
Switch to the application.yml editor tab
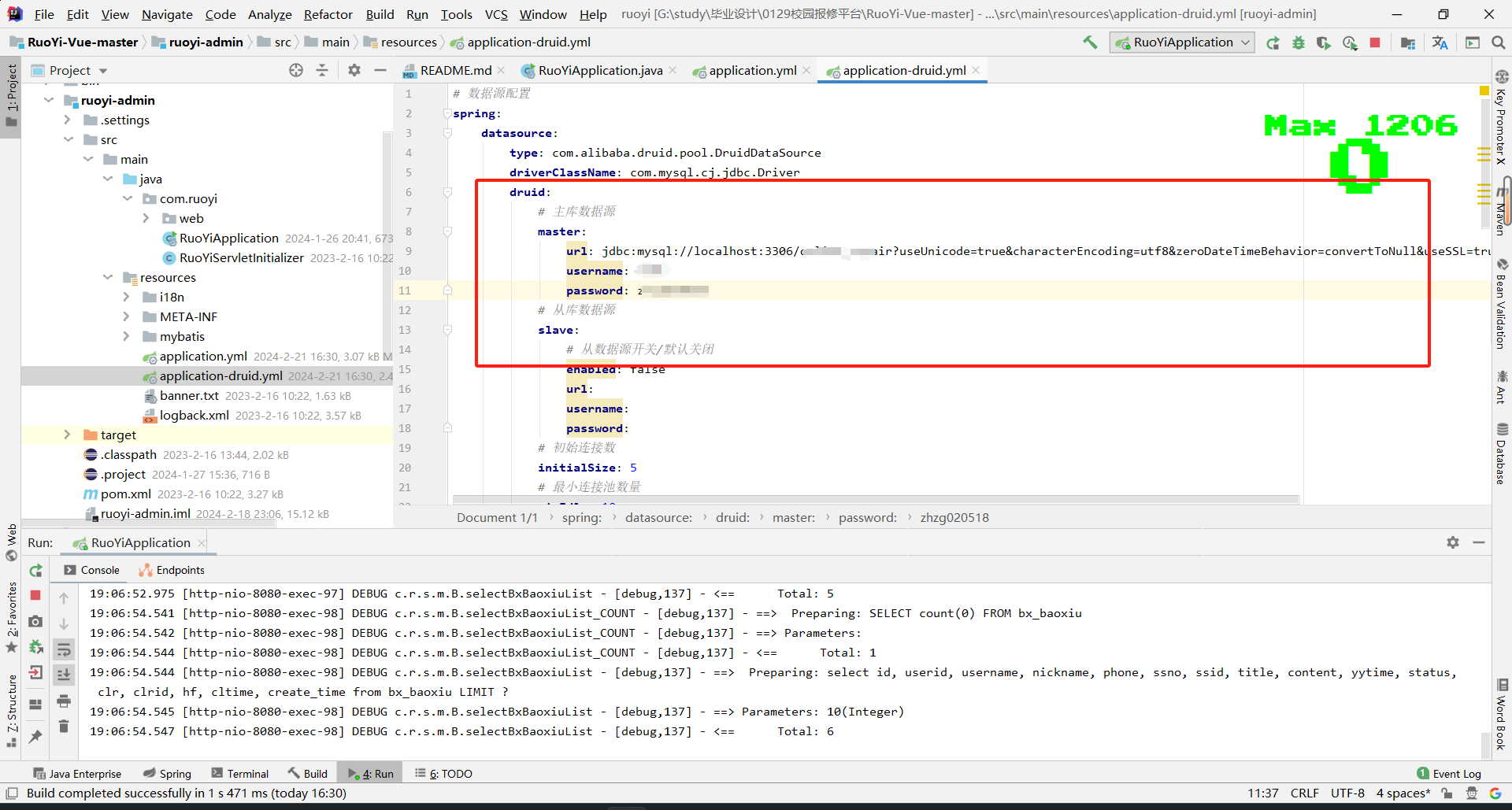752,70
